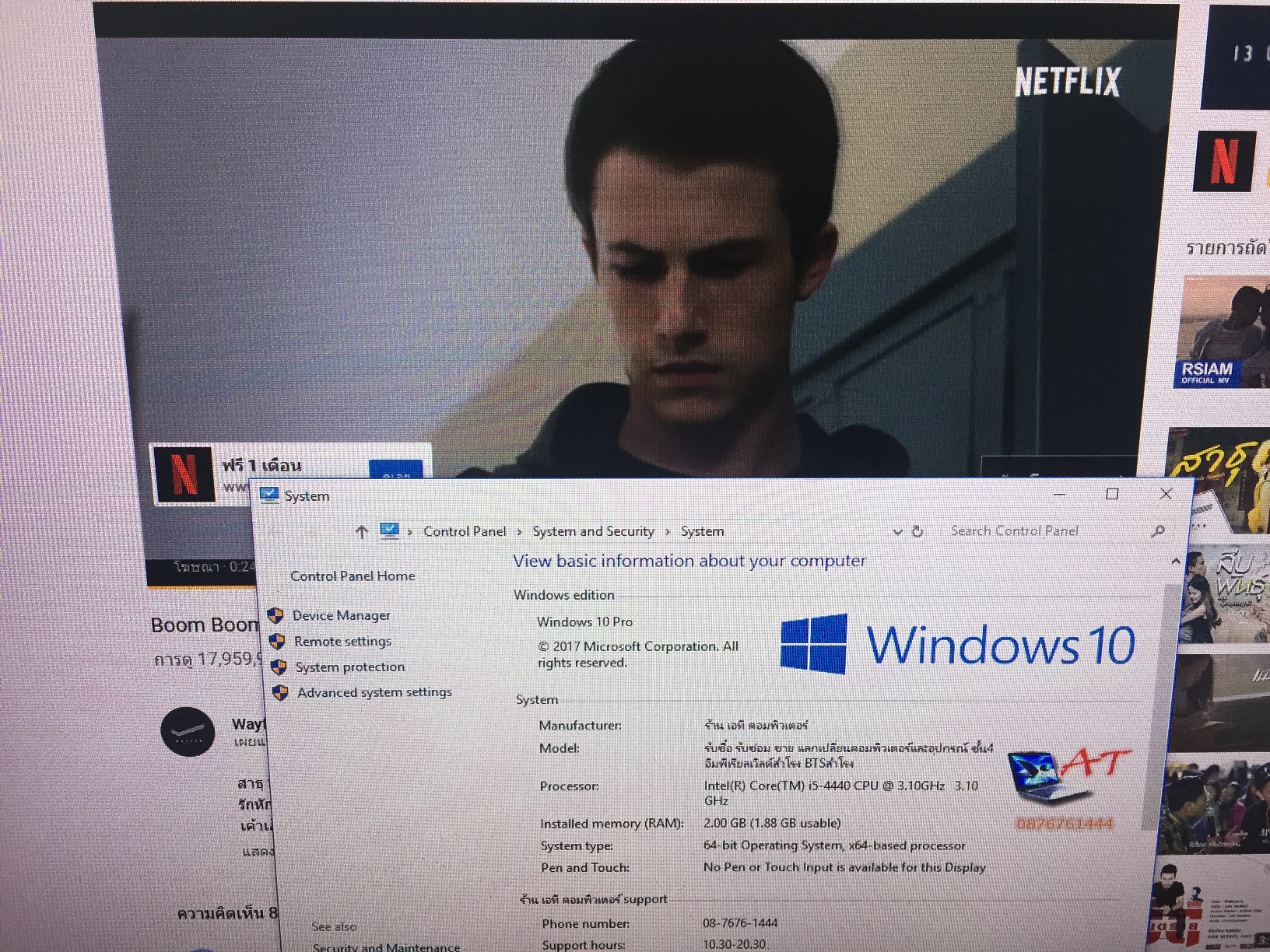Image resolution: width=1270 pixels, height=952 pixels.
Task: Open the Device Manager link
Action: pos(341,615)
